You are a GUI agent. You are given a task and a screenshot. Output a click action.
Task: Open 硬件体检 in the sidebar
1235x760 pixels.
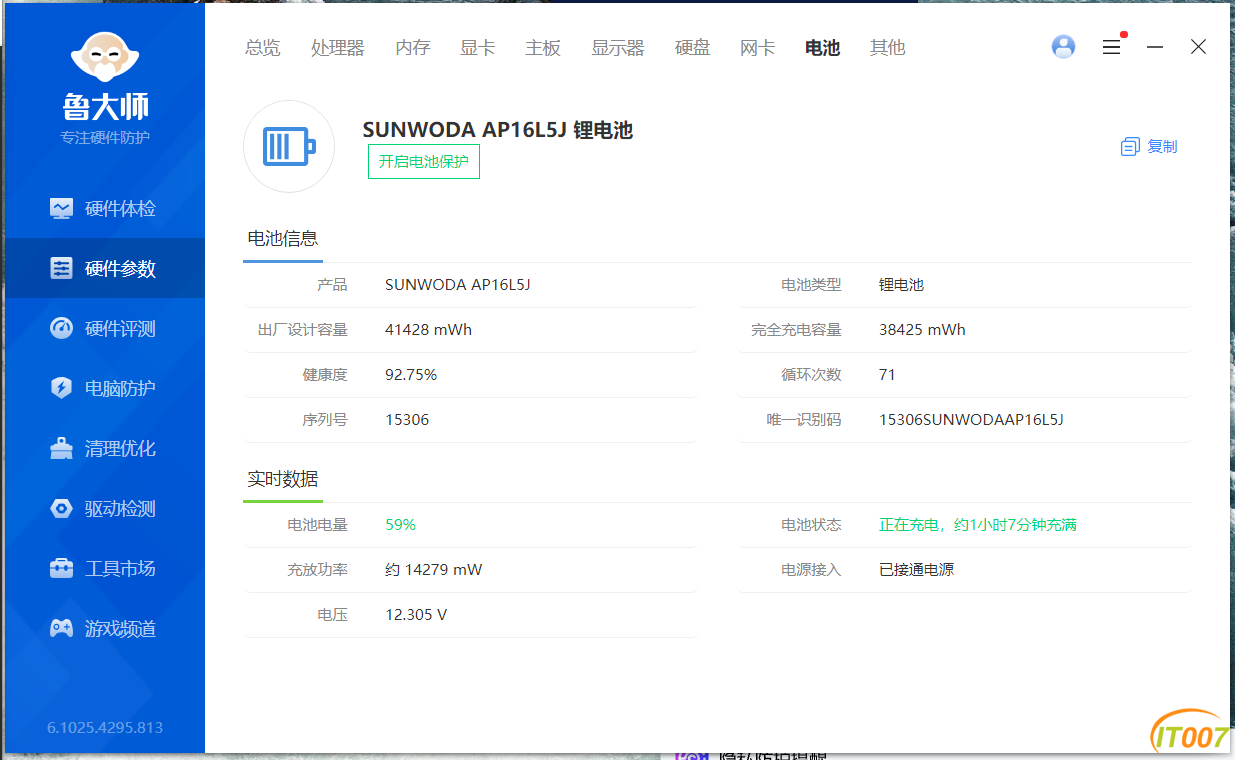click(104, 209)
